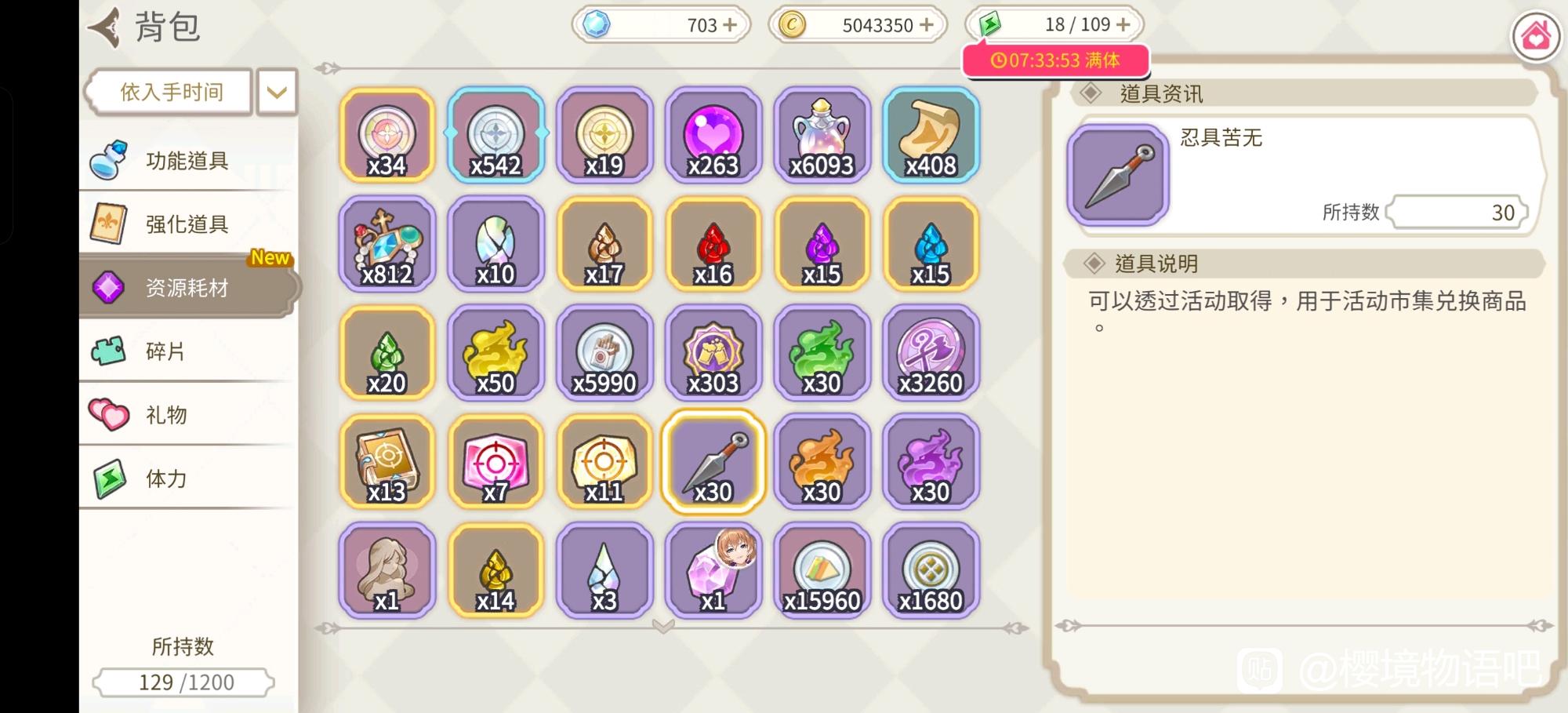Go to home via the house icon
Screen dimensions: 1568x713
(x=1536, y=35)
